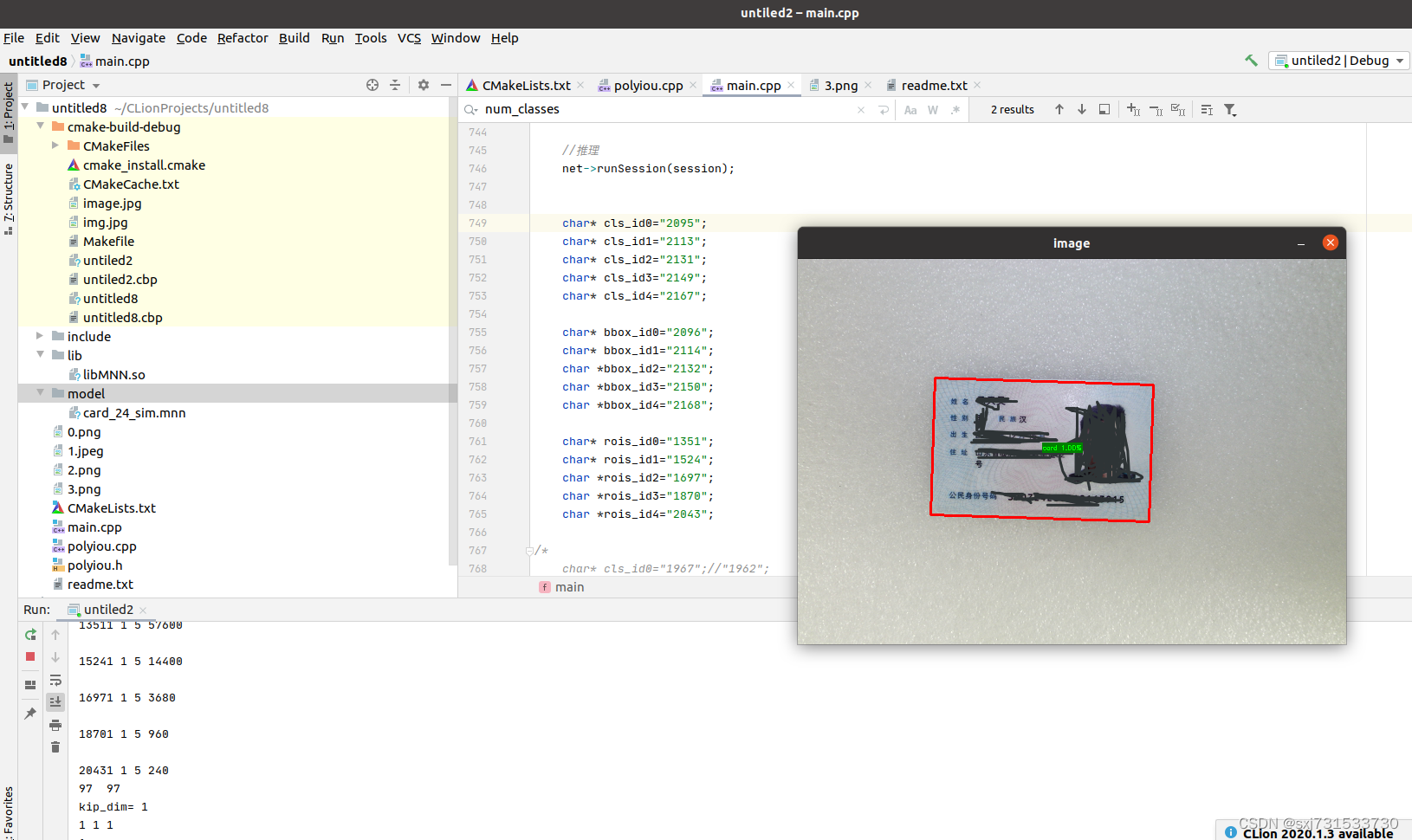Switch to the polyiou.cpp tab

point(648,85)
